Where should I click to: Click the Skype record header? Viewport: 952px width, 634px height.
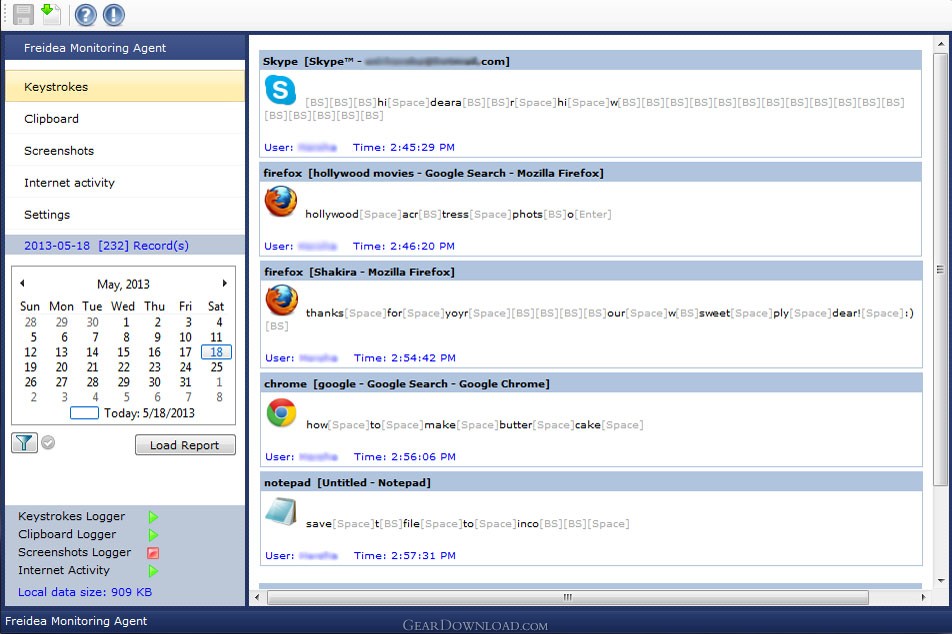click(x=591, y=61)
